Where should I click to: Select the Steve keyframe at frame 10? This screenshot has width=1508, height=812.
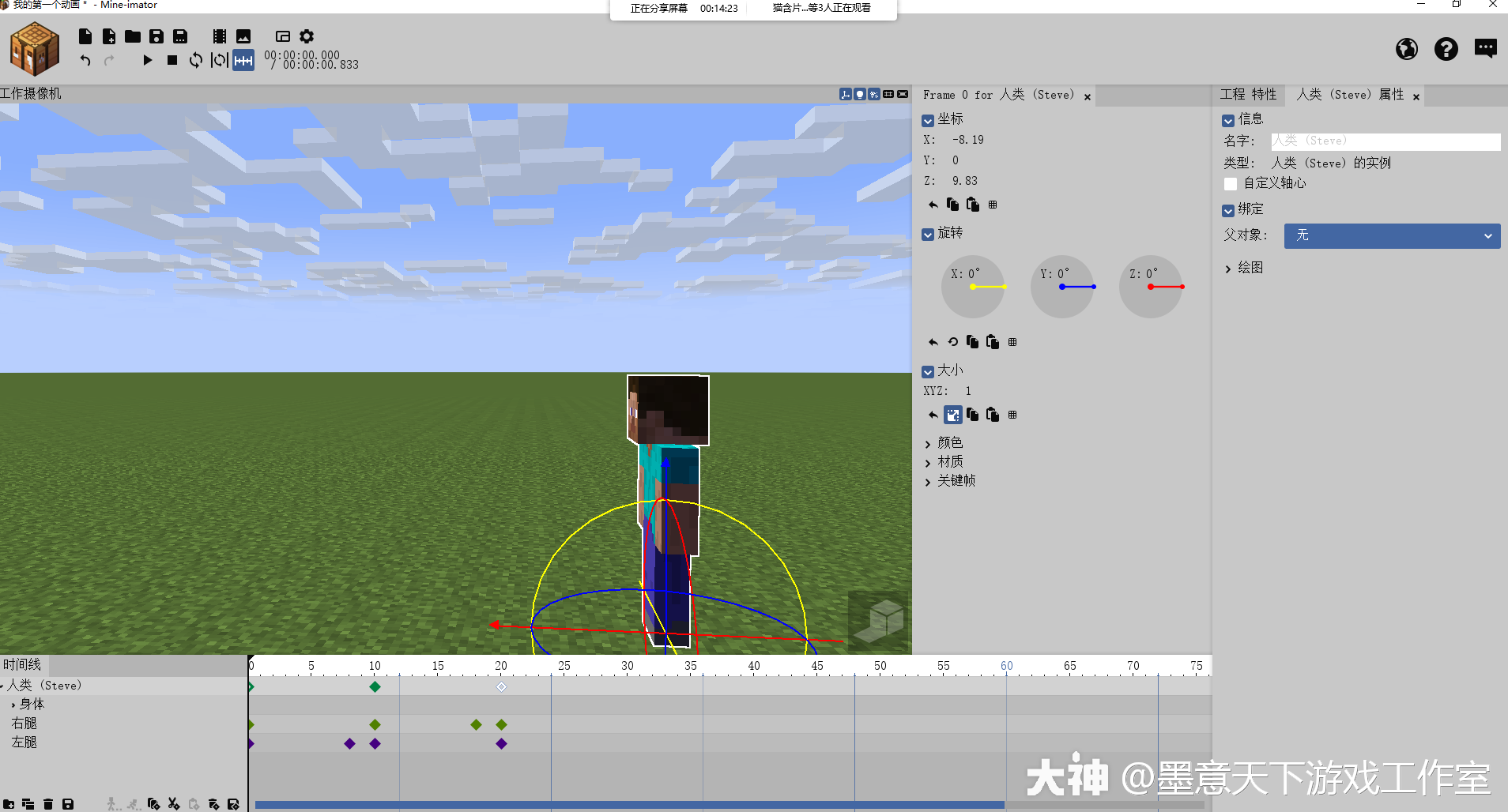point(375,686)
